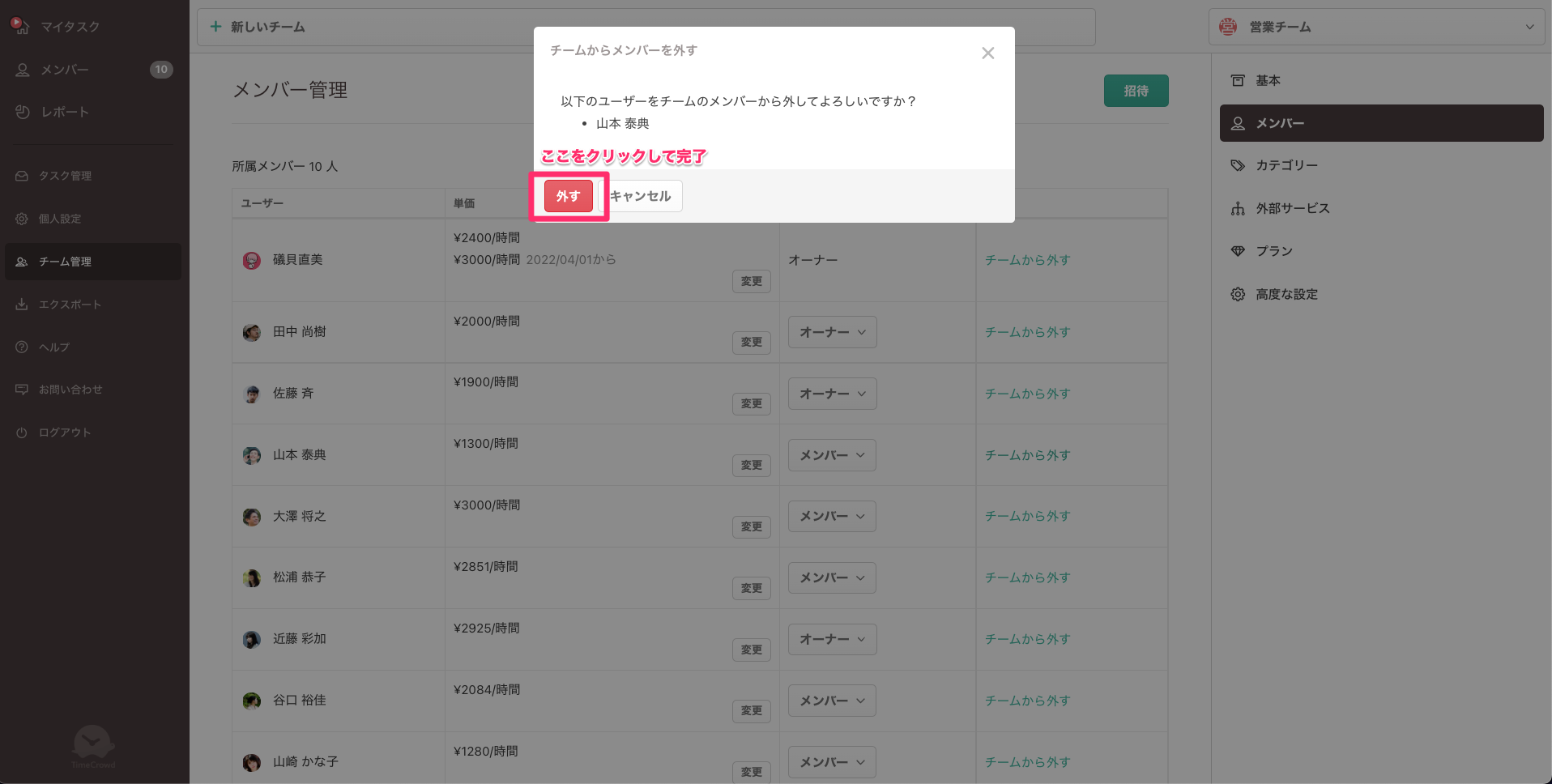Open レポート via its chart icon
1552x784 pixels.
23,112
